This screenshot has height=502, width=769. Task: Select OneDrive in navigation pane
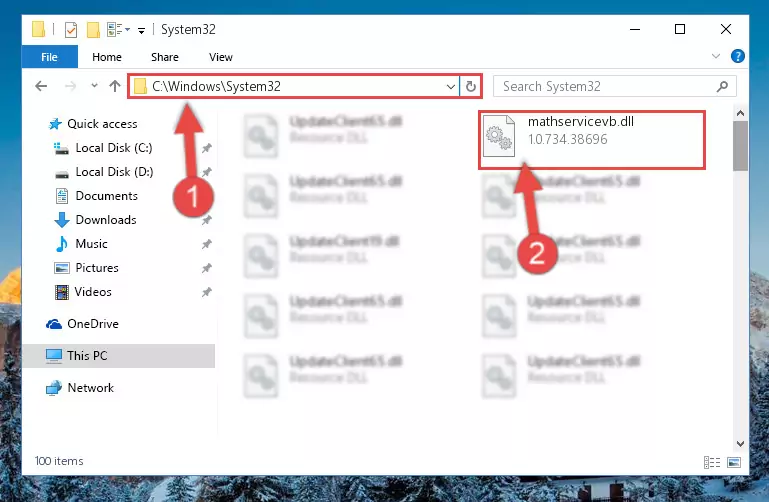tap(93, 324)
